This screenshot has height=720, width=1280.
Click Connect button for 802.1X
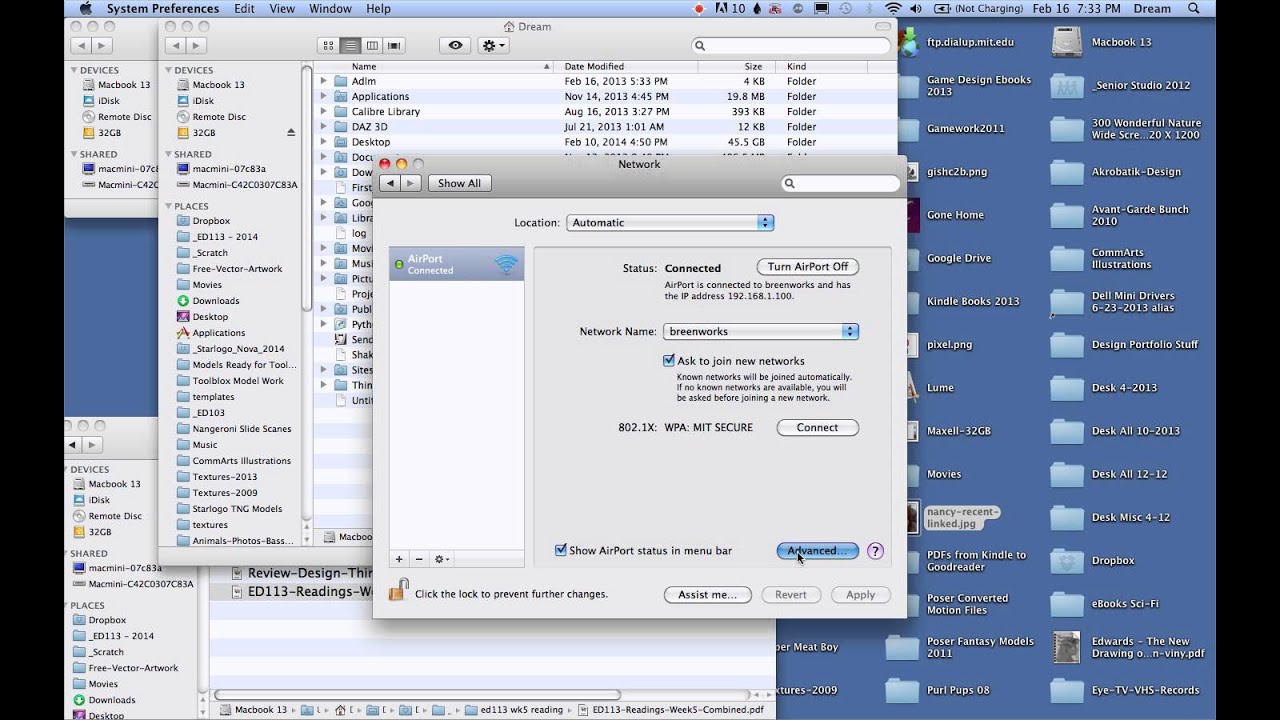(817, 427)
